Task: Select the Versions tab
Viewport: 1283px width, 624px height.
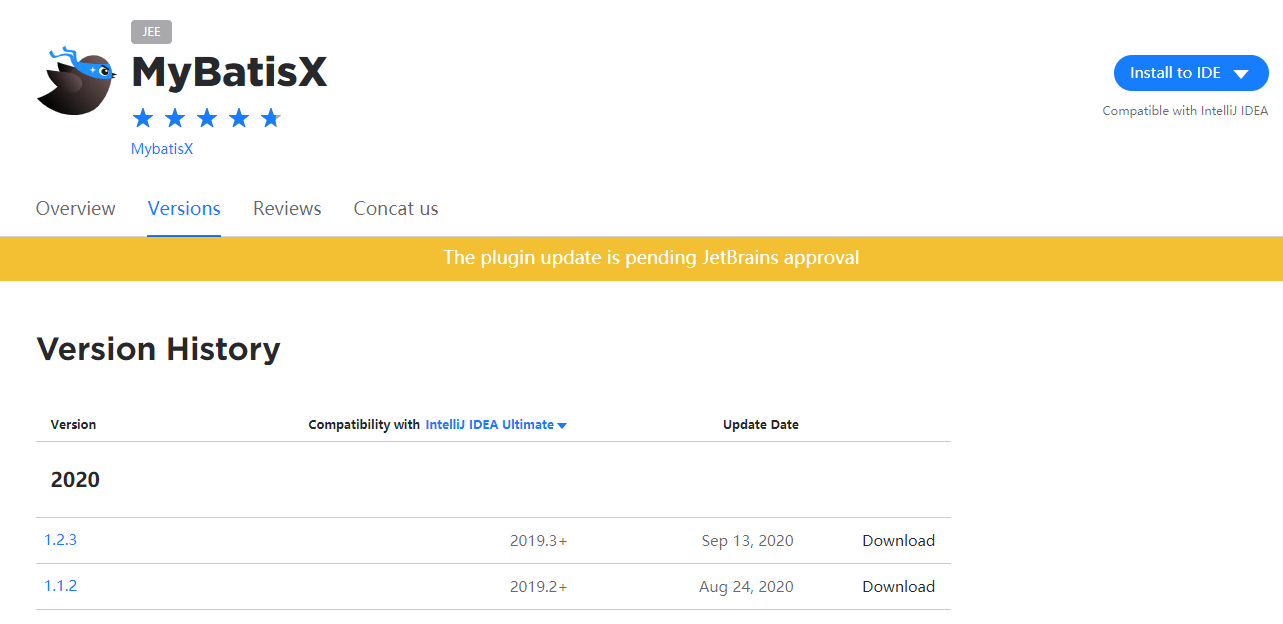Action: tap(184, 209)
